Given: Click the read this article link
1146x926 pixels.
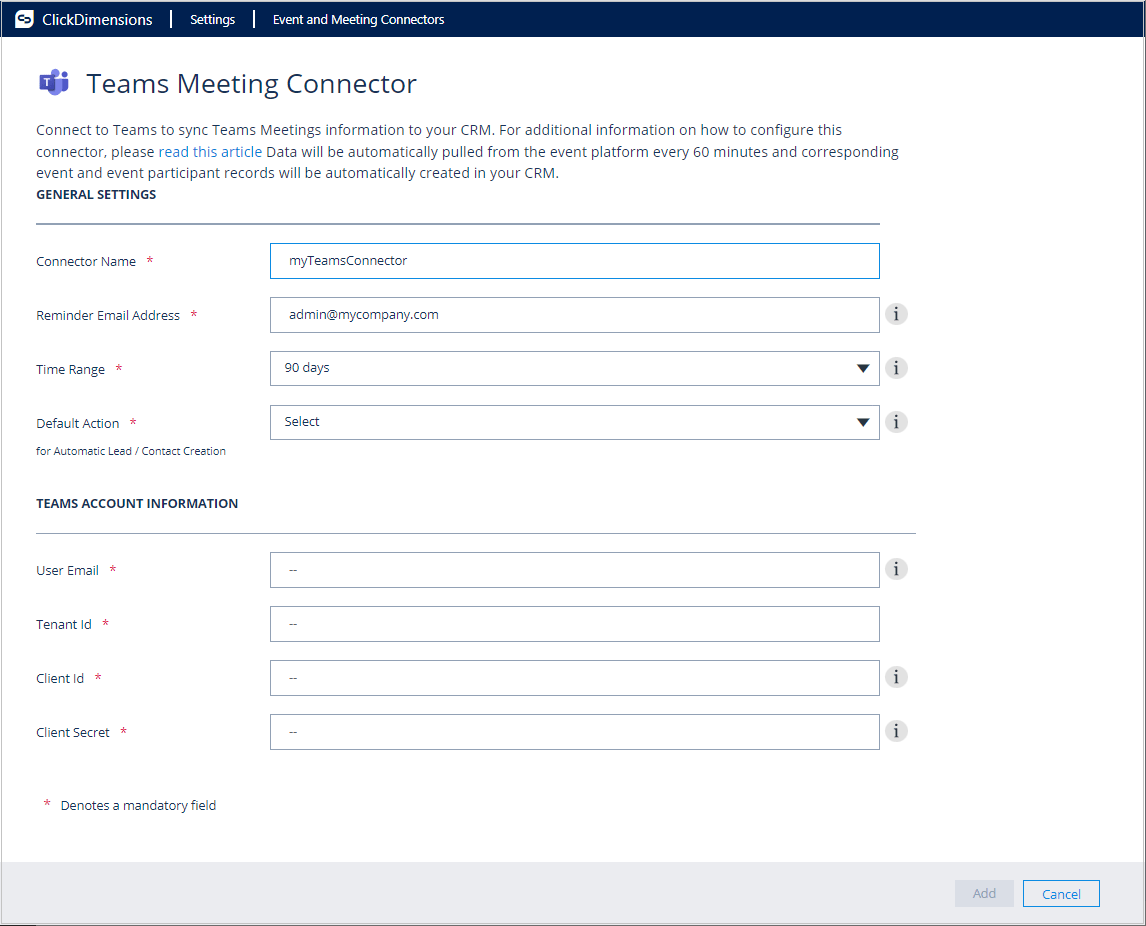Looking at the screenshot, I should tap(209, 151).
